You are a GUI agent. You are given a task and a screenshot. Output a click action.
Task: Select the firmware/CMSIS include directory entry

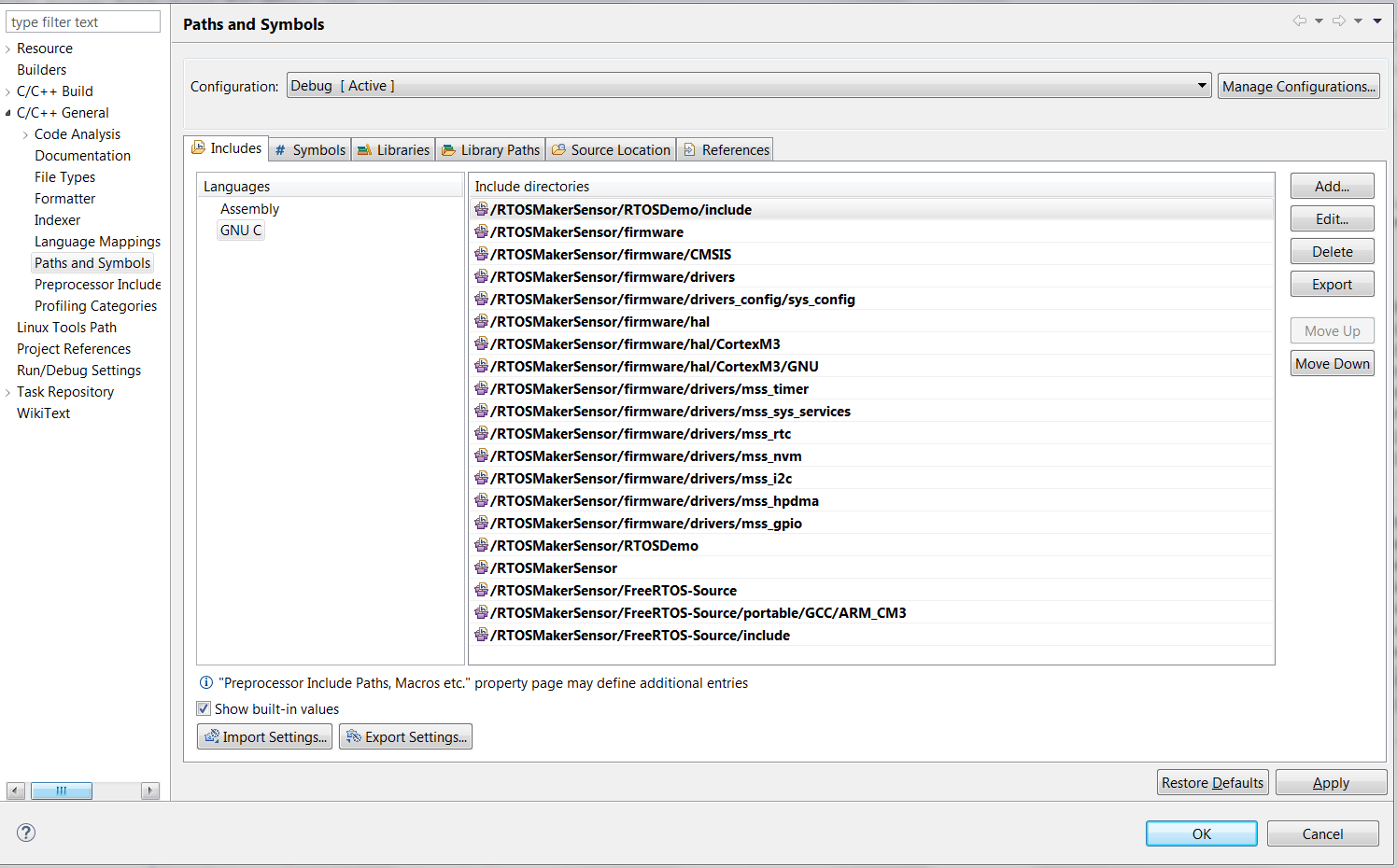611,254
